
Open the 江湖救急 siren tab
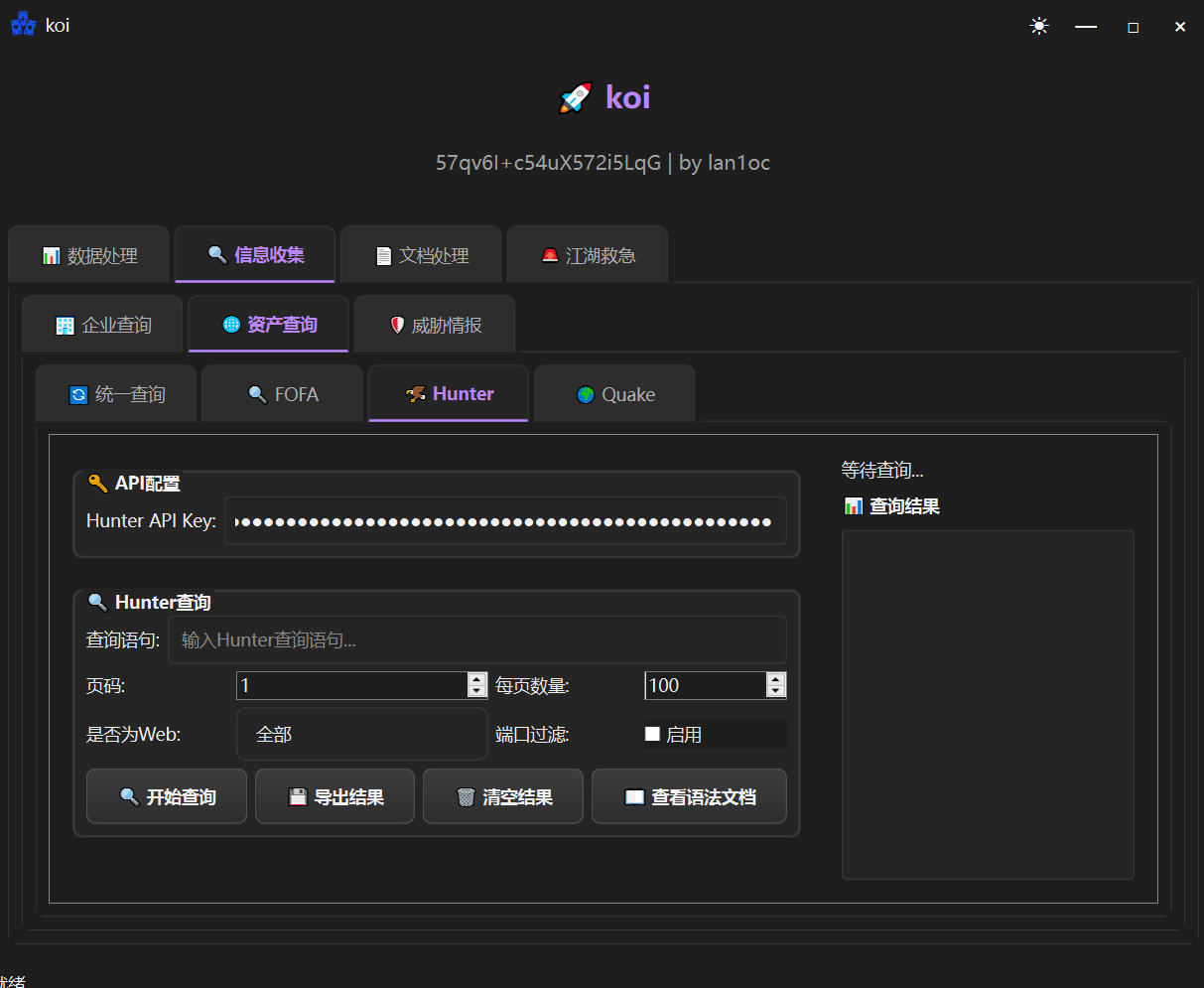(588, 255)
